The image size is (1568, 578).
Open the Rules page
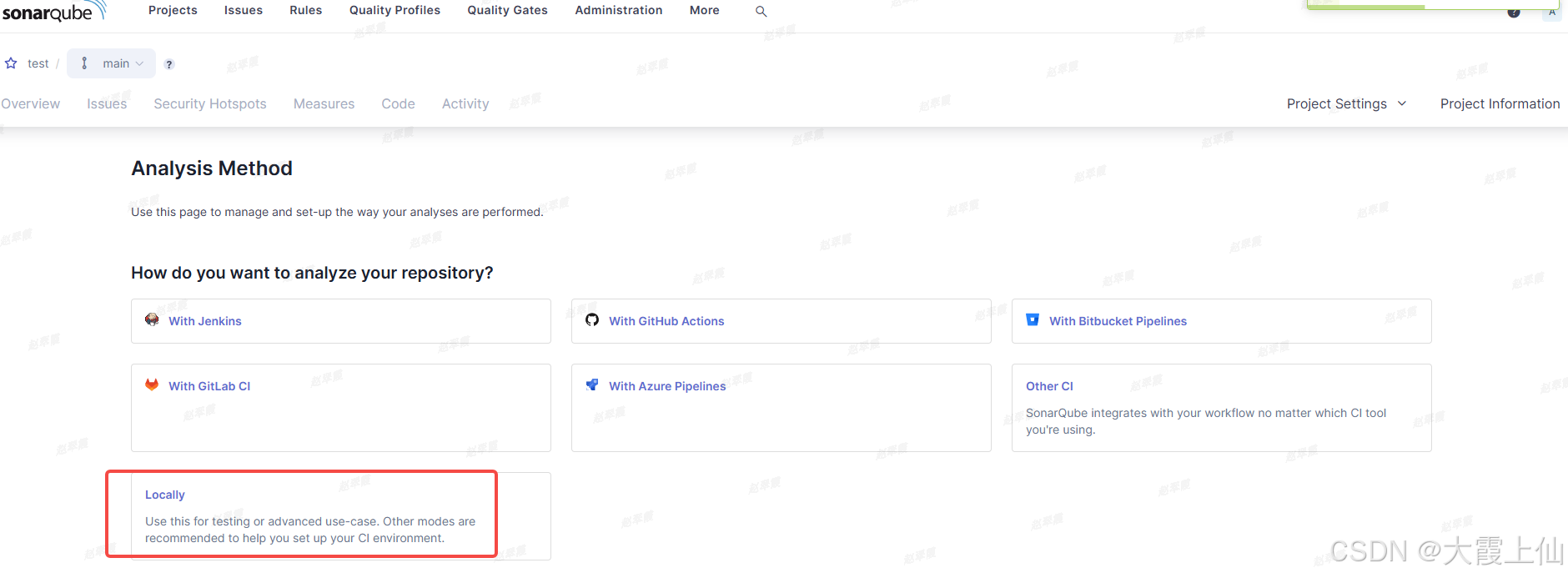[x=306, y=10]
